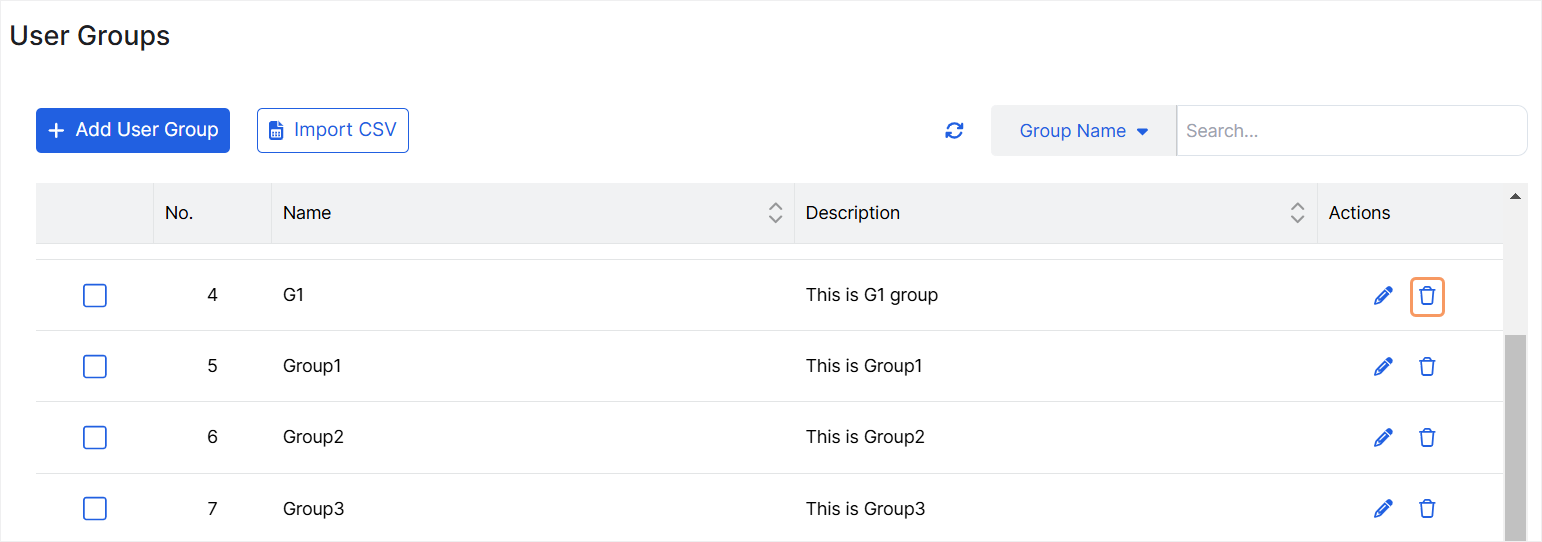Image resolution: width=1542 pixels, height=542 pixels.
Task: Delete Group1 with its trash icon
Action: (x=1427, y=367)
